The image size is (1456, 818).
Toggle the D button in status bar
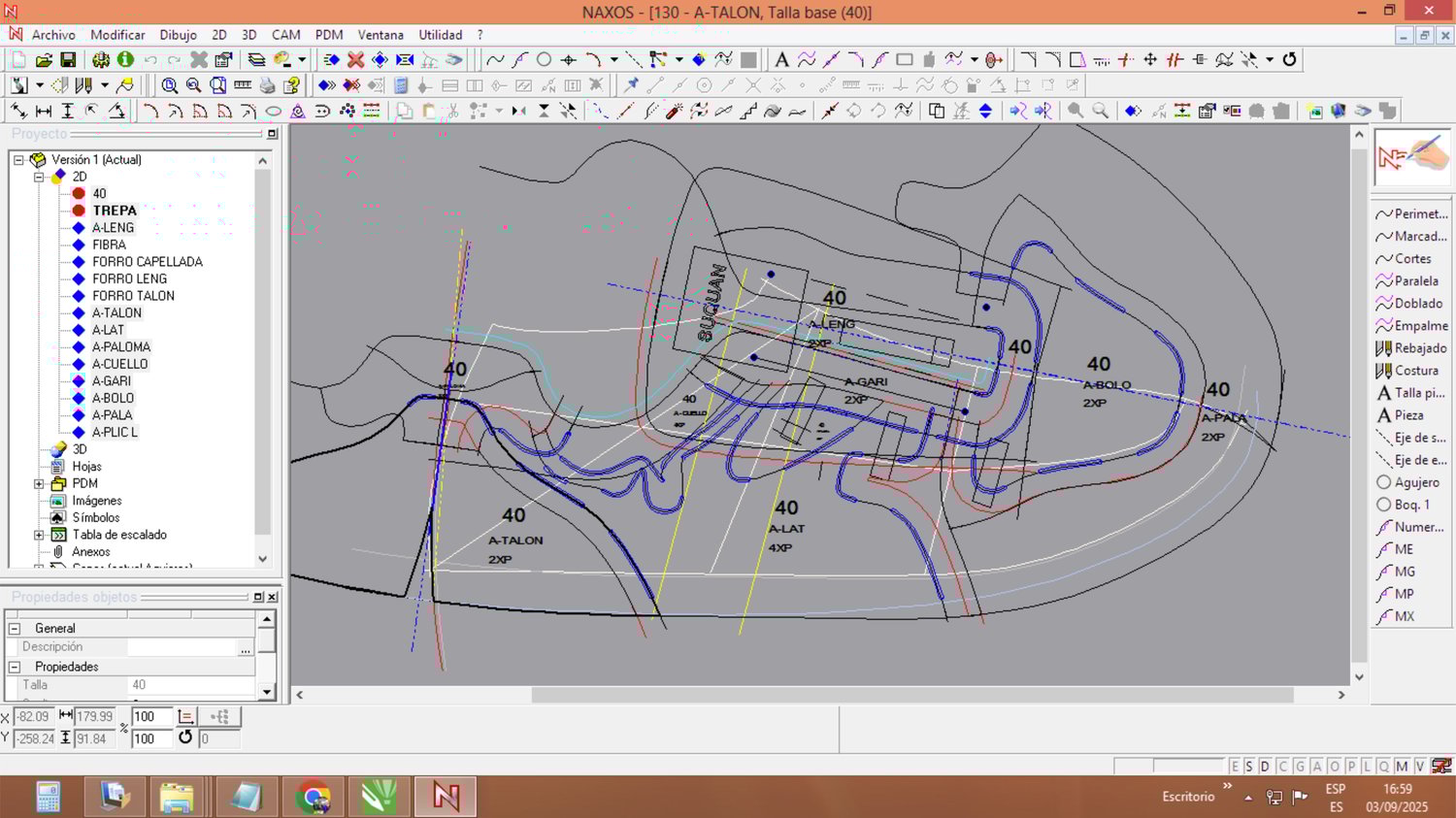coord(1265,767)
